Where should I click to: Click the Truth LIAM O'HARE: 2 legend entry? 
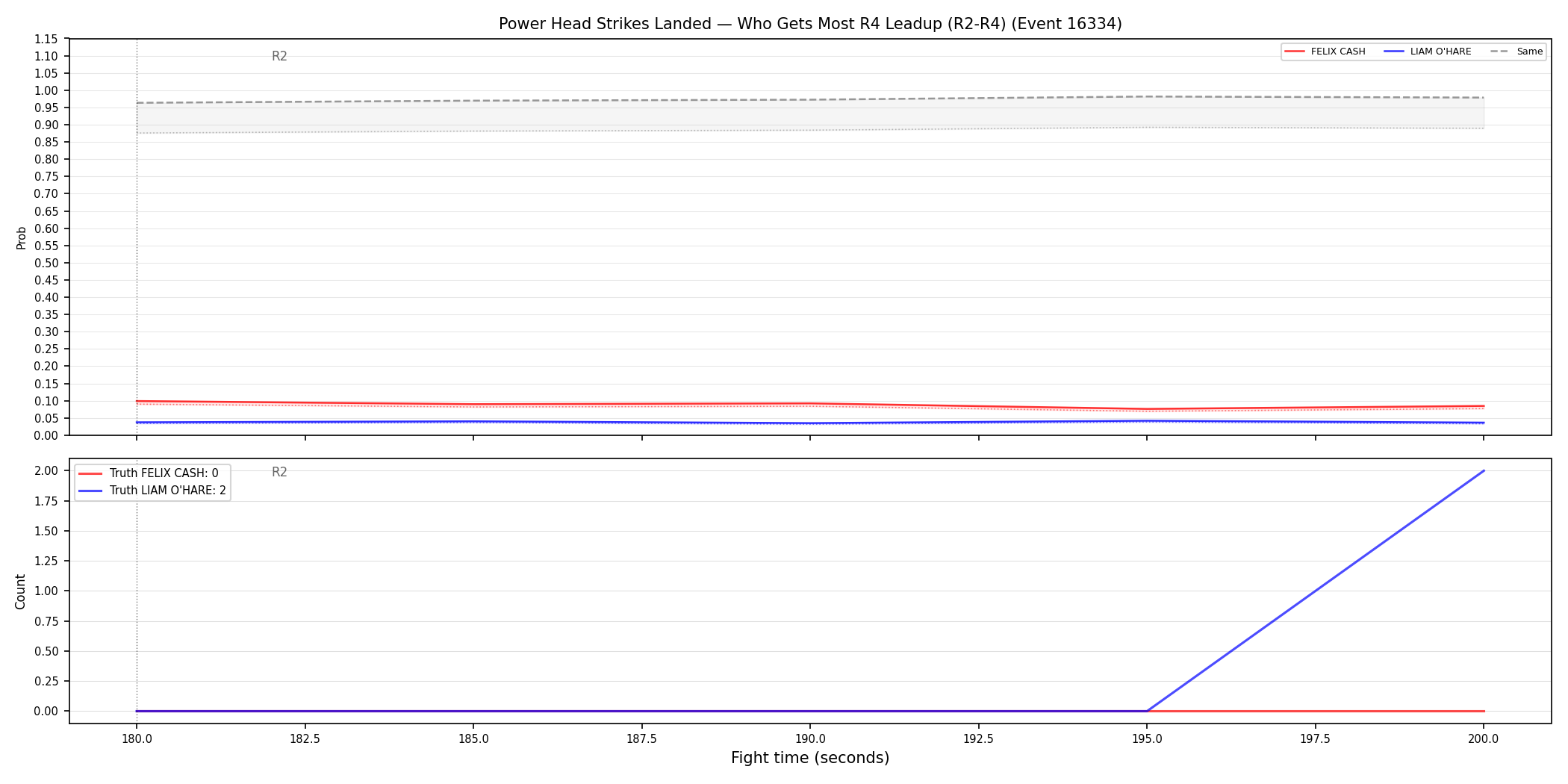(x=152, y=491)
